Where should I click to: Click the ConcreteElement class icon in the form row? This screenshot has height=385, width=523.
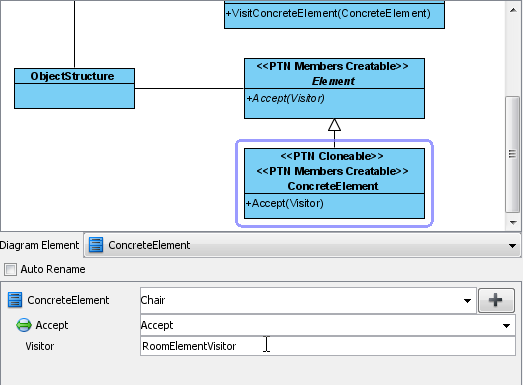(15, 300)
